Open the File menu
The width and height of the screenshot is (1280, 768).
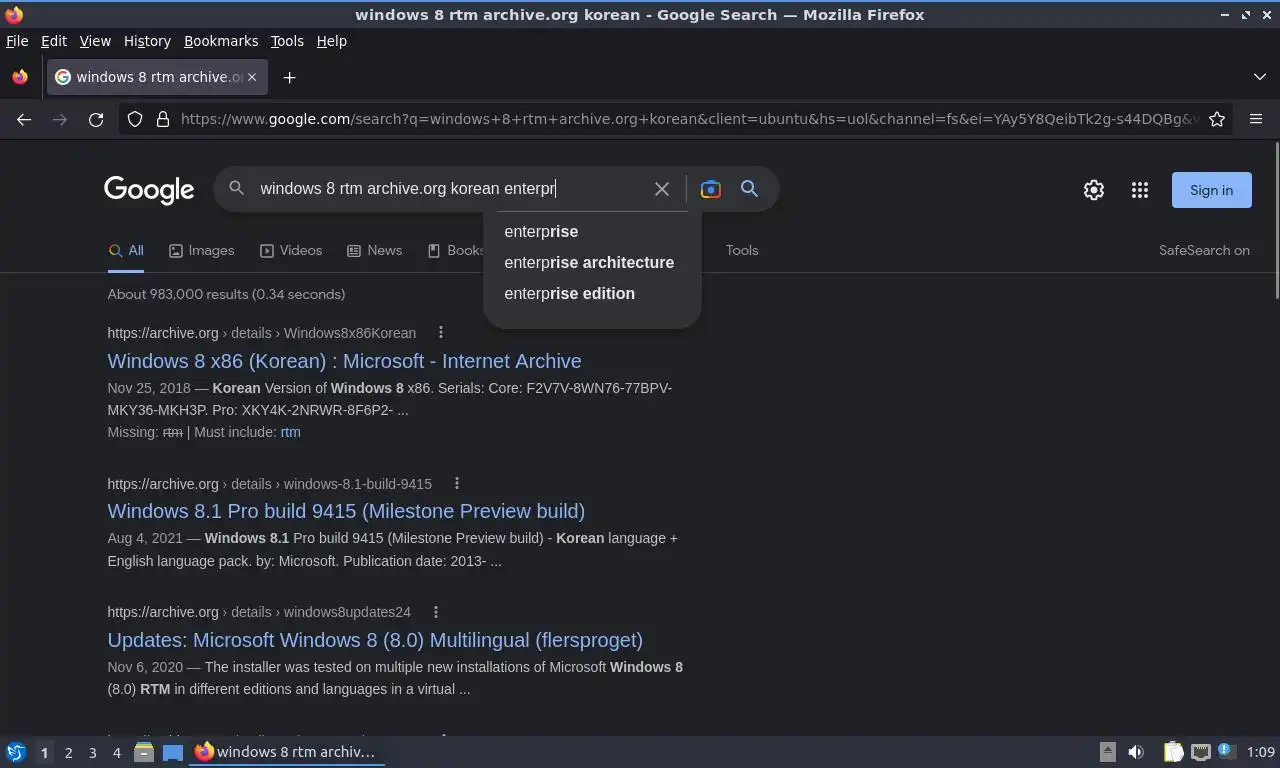17,41
